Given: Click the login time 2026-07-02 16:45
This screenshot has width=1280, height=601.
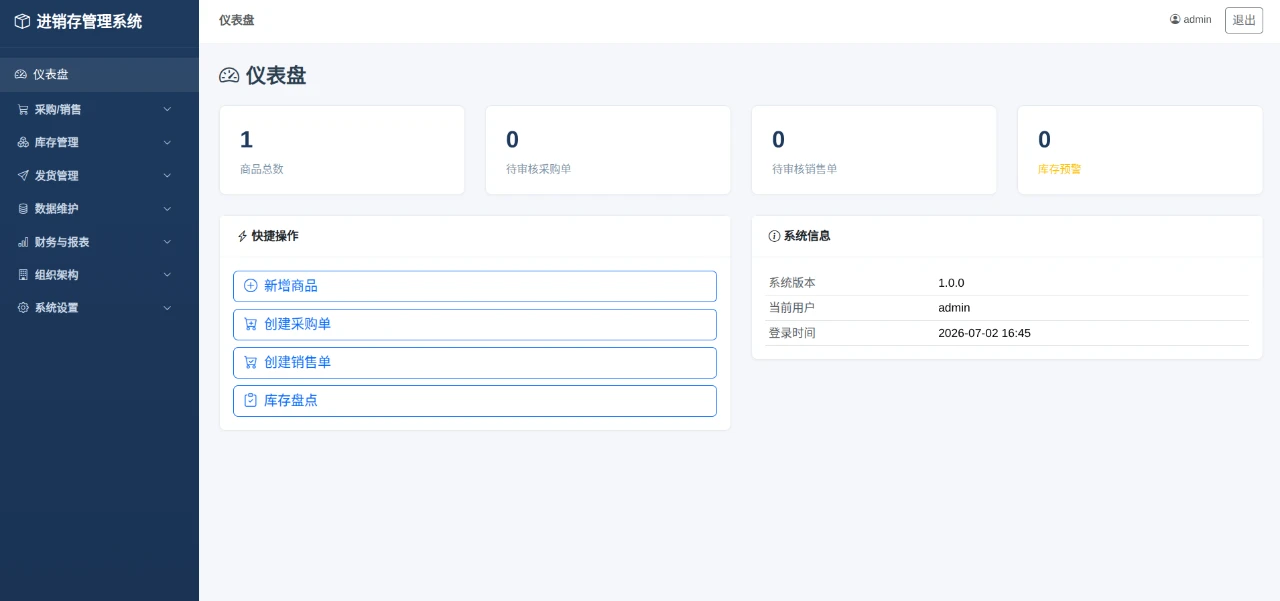Looking at the screenshot, I should (984, 333).
